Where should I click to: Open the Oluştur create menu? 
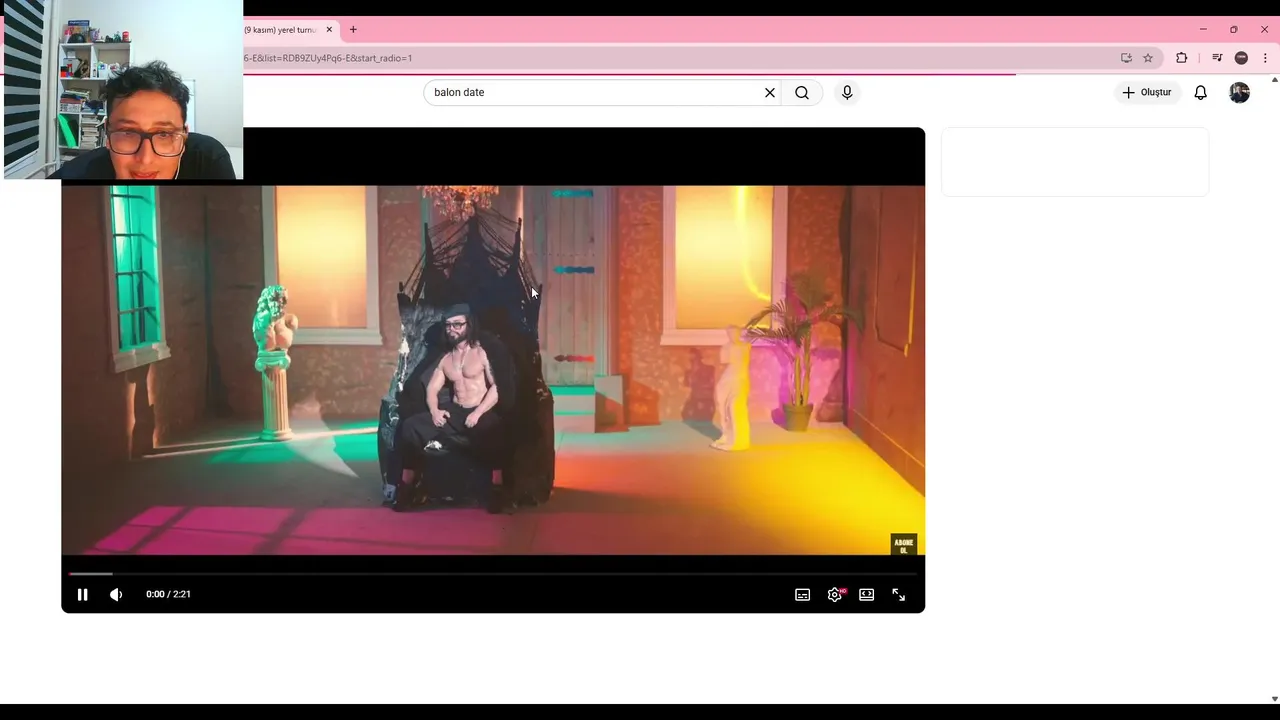(1147, 92)
